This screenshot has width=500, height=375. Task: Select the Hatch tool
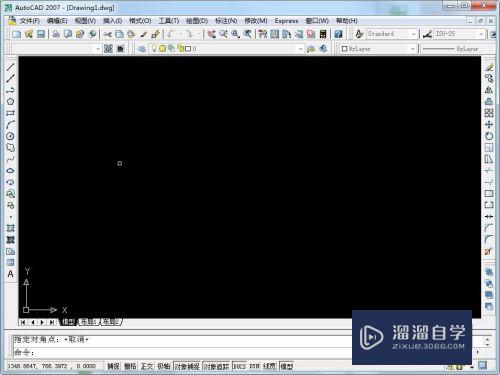pos(10,228)
